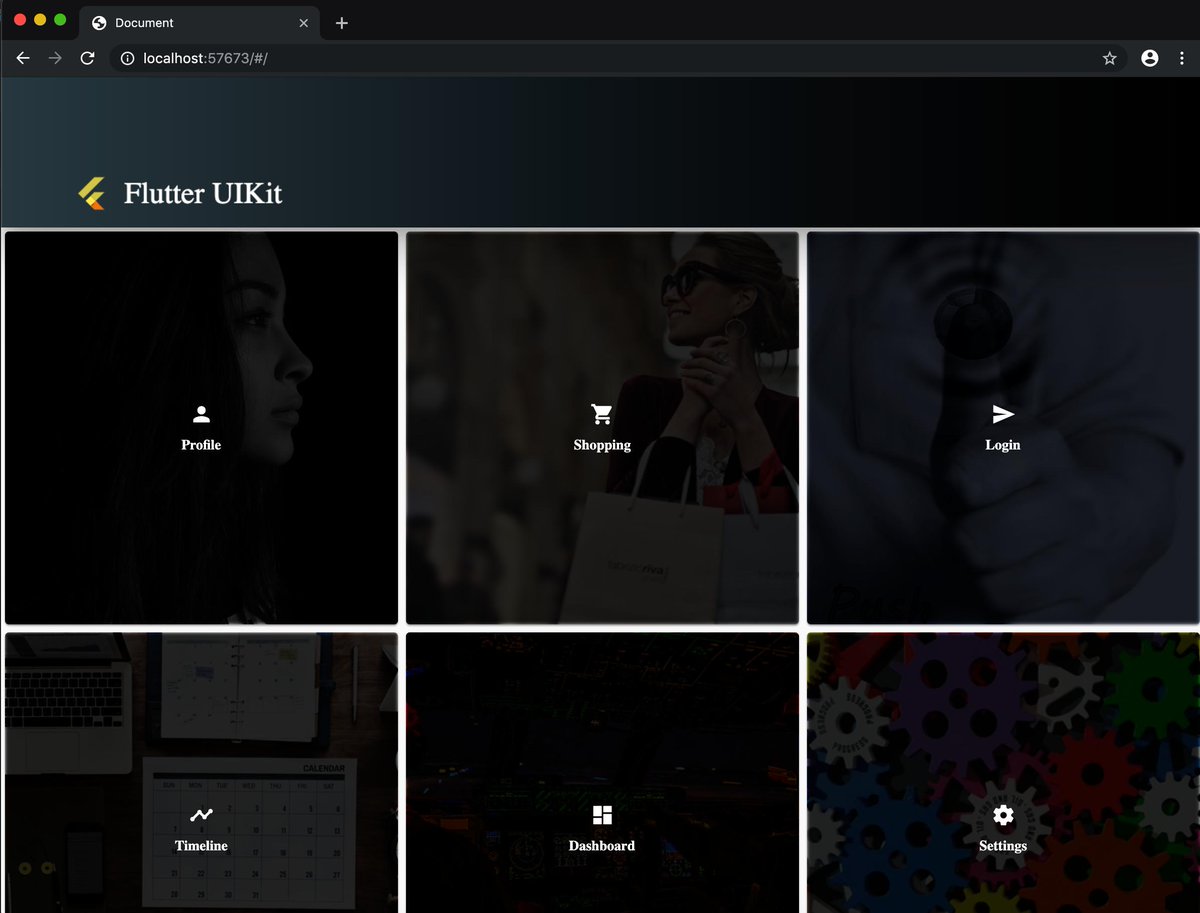Click the person icon on Profile card
This screenshot has width=1200, height=913.
(x=201, y=414)
